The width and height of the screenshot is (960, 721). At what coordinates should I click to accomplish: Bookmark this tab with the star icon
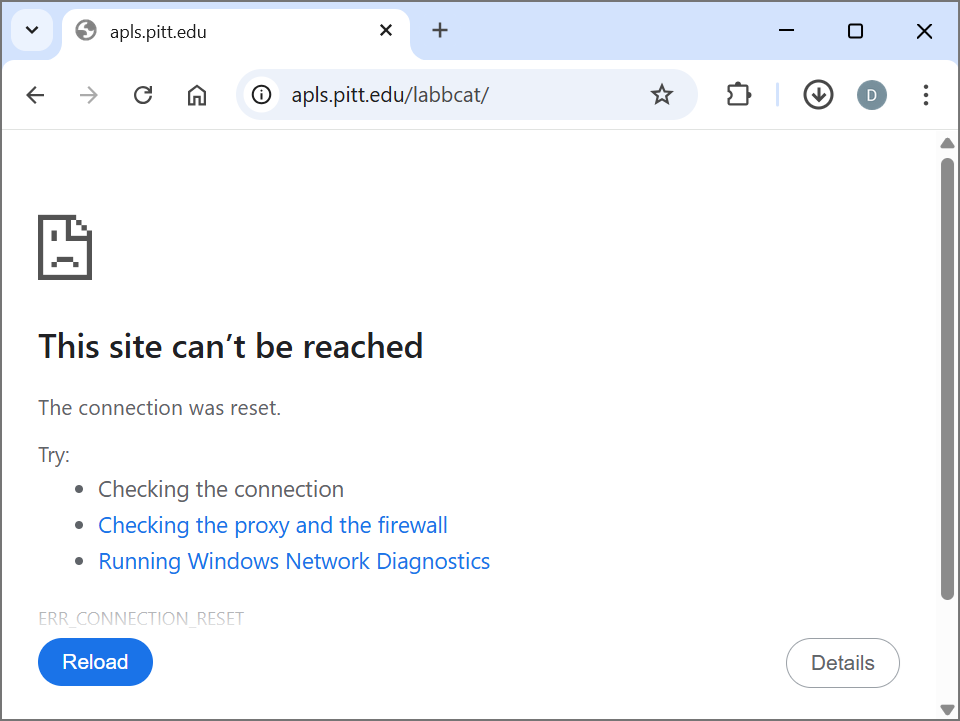coord(661,95)
